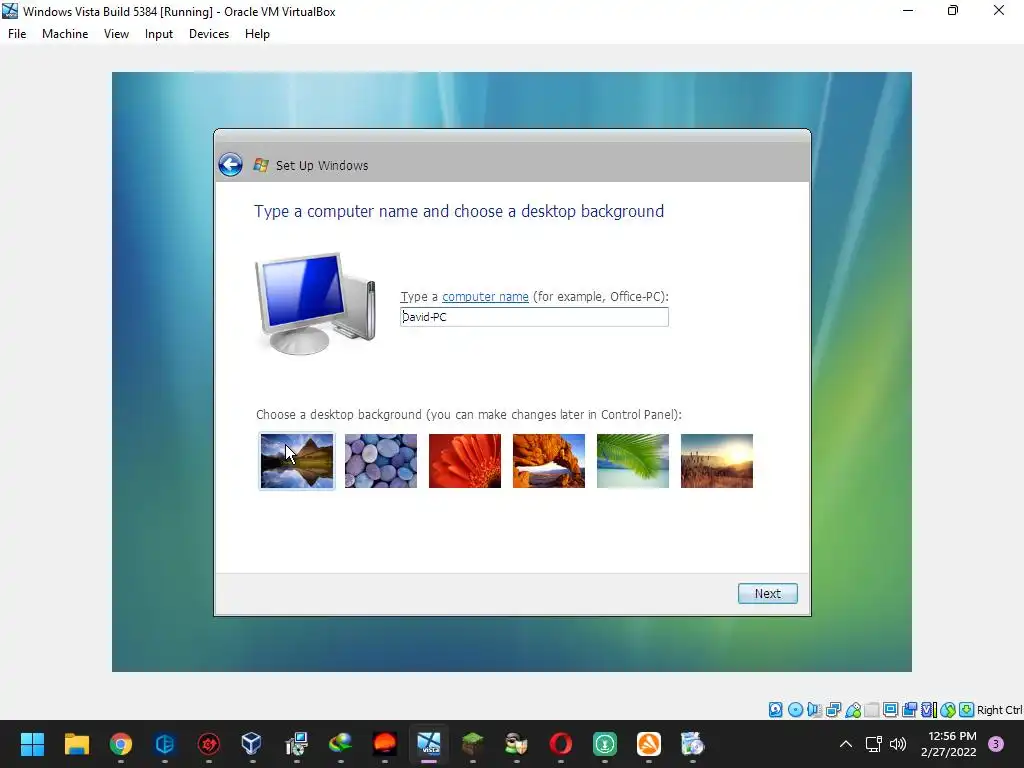Open the Devices menu
Screen dimensions: 1024x768
(x=209, y=34)
